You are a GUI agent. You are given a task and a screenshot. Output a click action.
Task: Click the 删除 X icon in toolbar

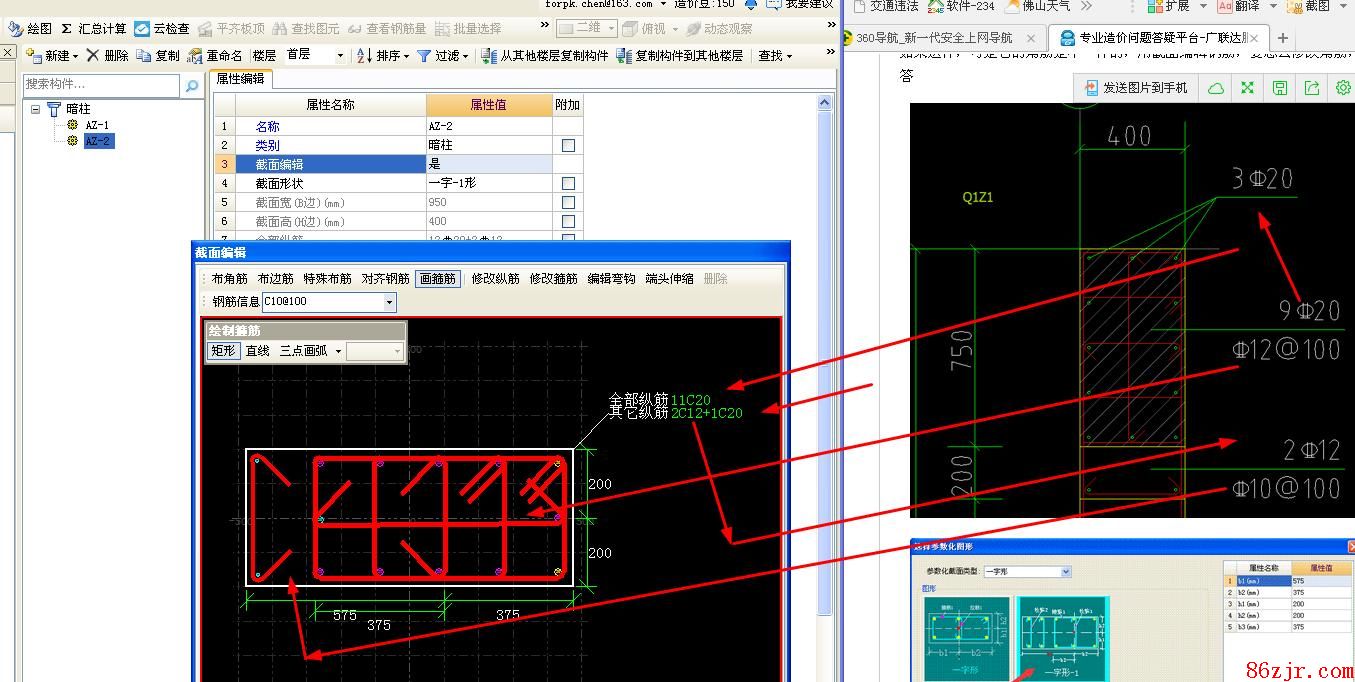pos(93,56)
